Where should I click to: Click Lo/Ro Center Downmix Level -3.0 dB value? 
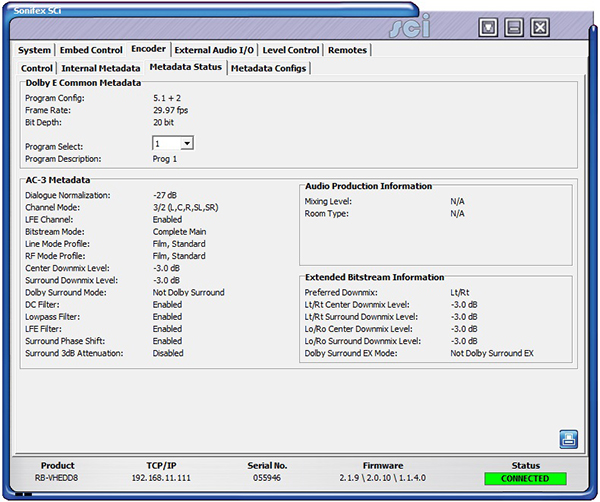pyautogui.click(x=464, y=329)
